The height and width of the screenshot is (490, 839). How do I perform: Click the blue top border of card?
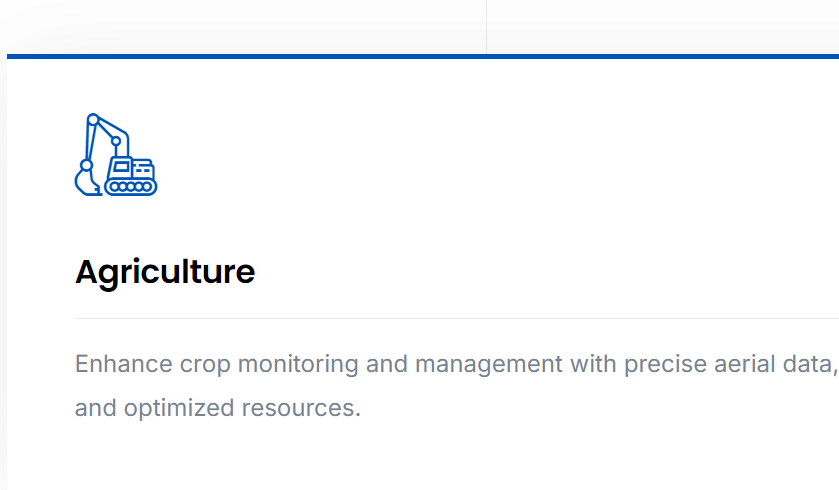click(x=423, y=56)
